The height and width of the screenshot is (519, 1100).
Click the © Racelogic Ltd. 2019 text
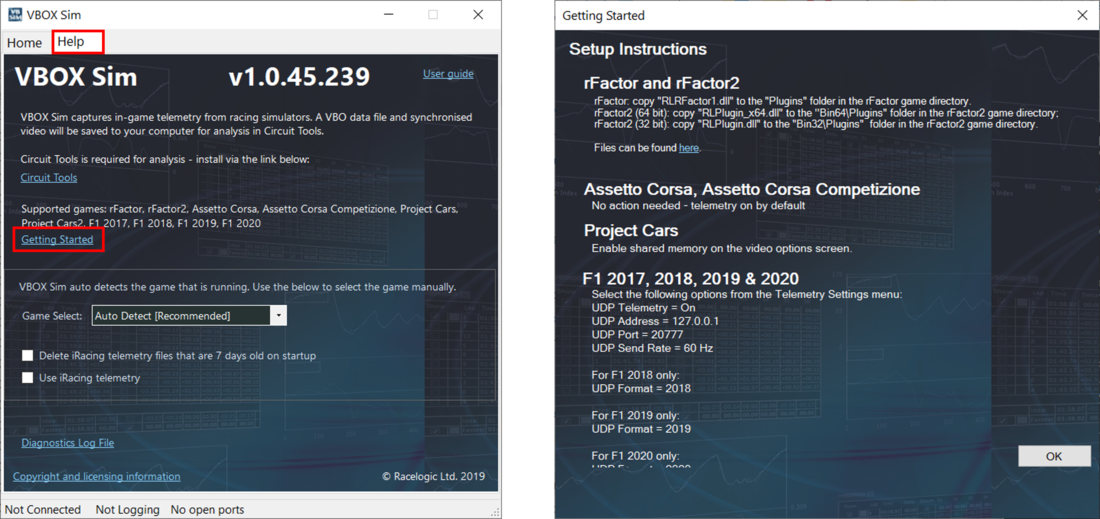(433, 476)
